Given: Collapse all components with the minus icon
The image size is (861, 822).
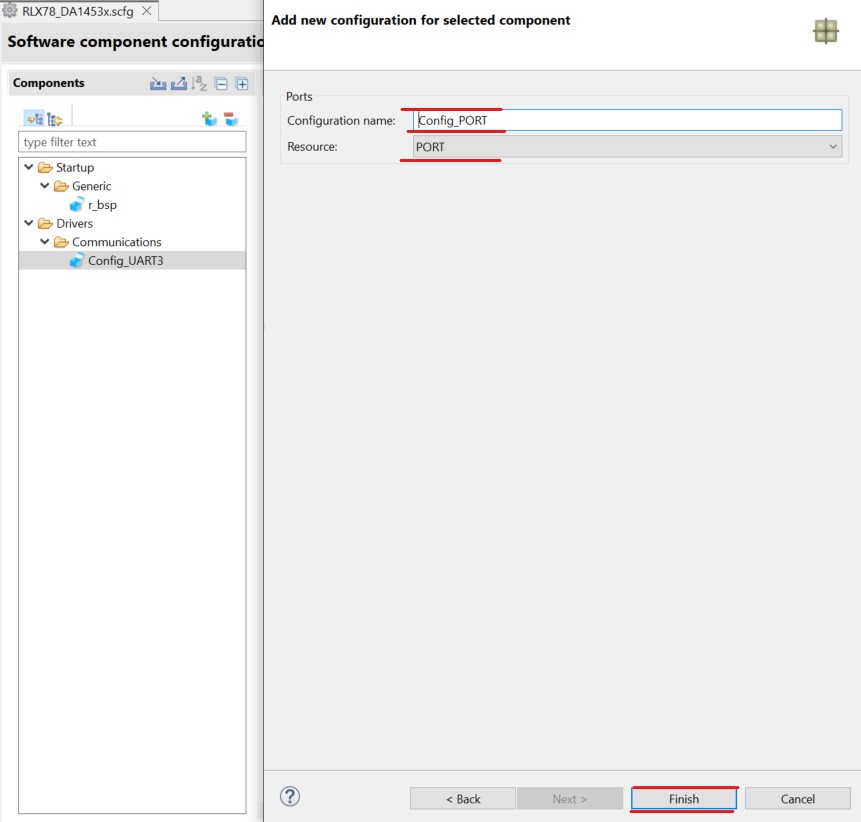Looking at the screenshot, I should tap(221, 84).
